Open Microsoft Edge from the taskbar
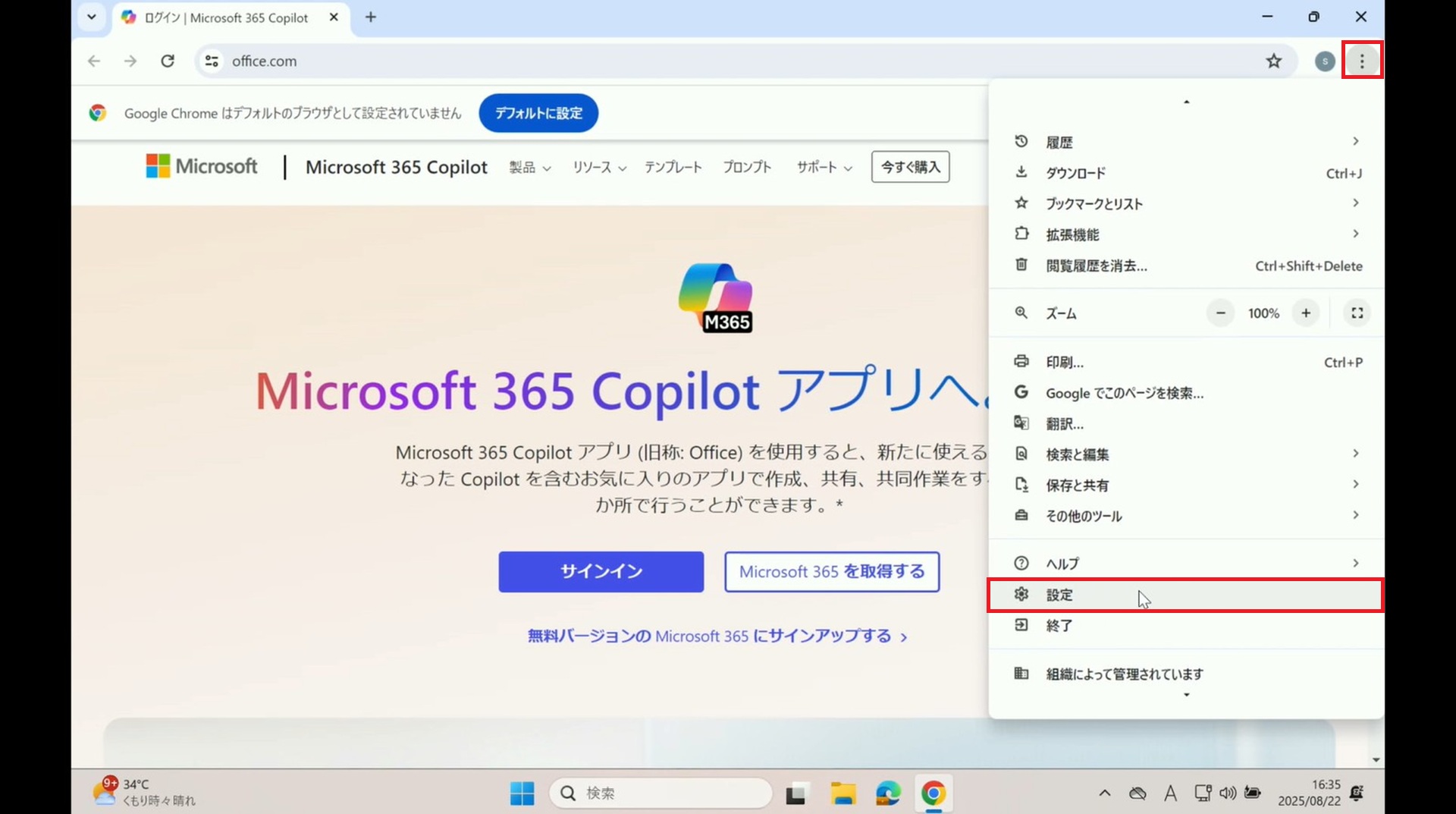The width and height of the screenshot is (1456, 814). [887, 794]
